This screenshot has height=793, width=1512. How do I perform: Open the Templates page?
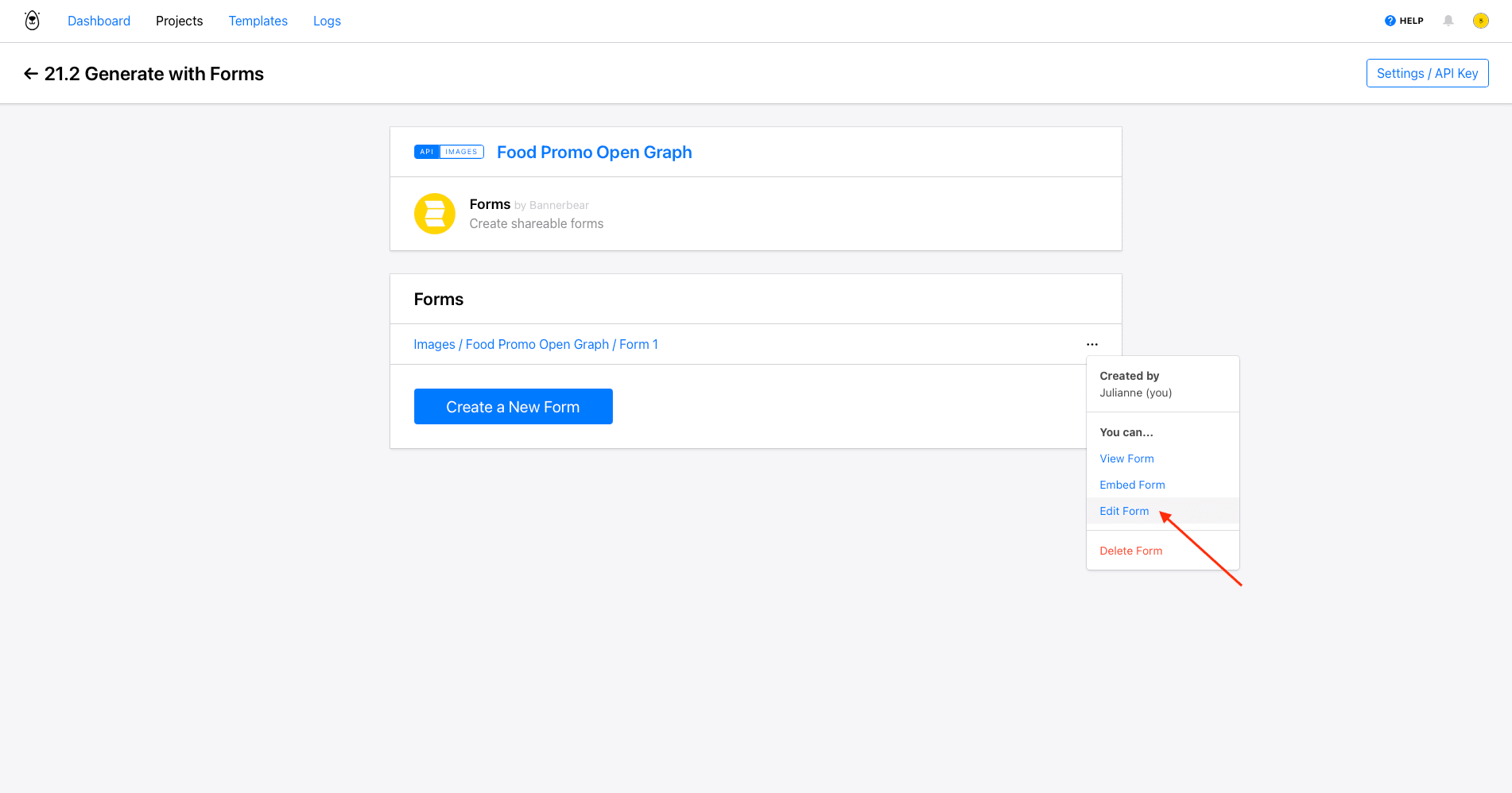258,21
